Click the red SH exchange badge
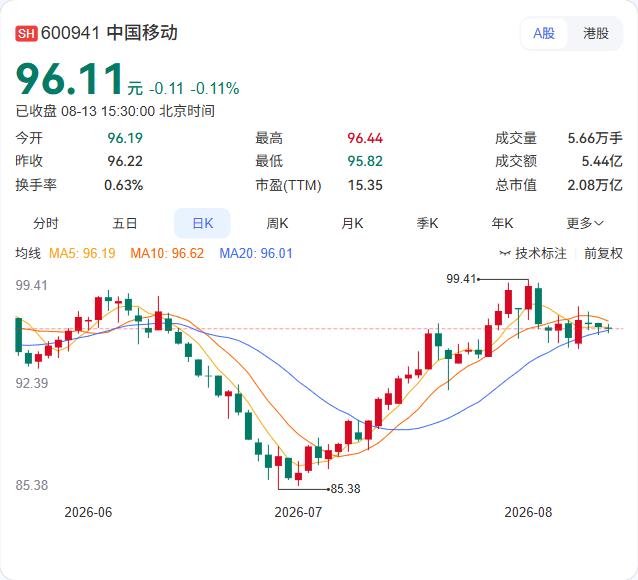Image resolution: width=638 pixels, height=580 pixels. tap(26, 33)
